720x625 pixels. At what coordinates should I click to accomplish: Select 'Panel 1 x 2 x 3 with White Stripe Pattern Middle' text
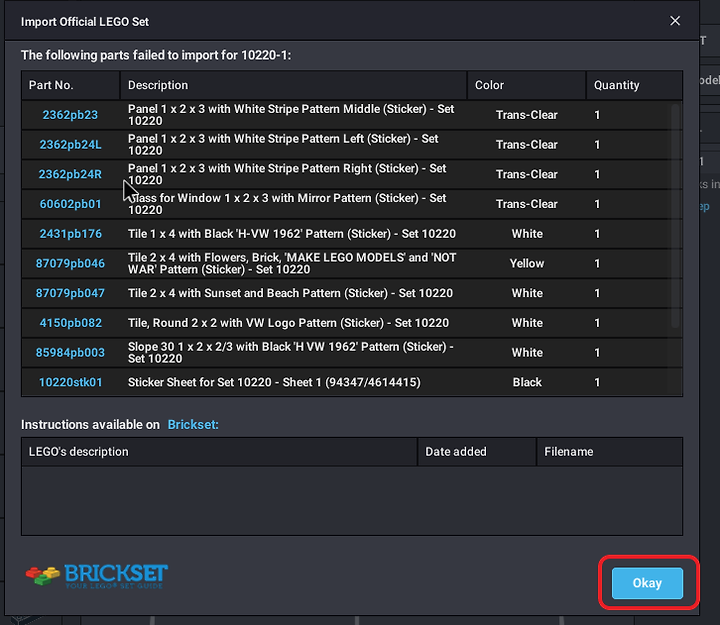coord(291,115)
